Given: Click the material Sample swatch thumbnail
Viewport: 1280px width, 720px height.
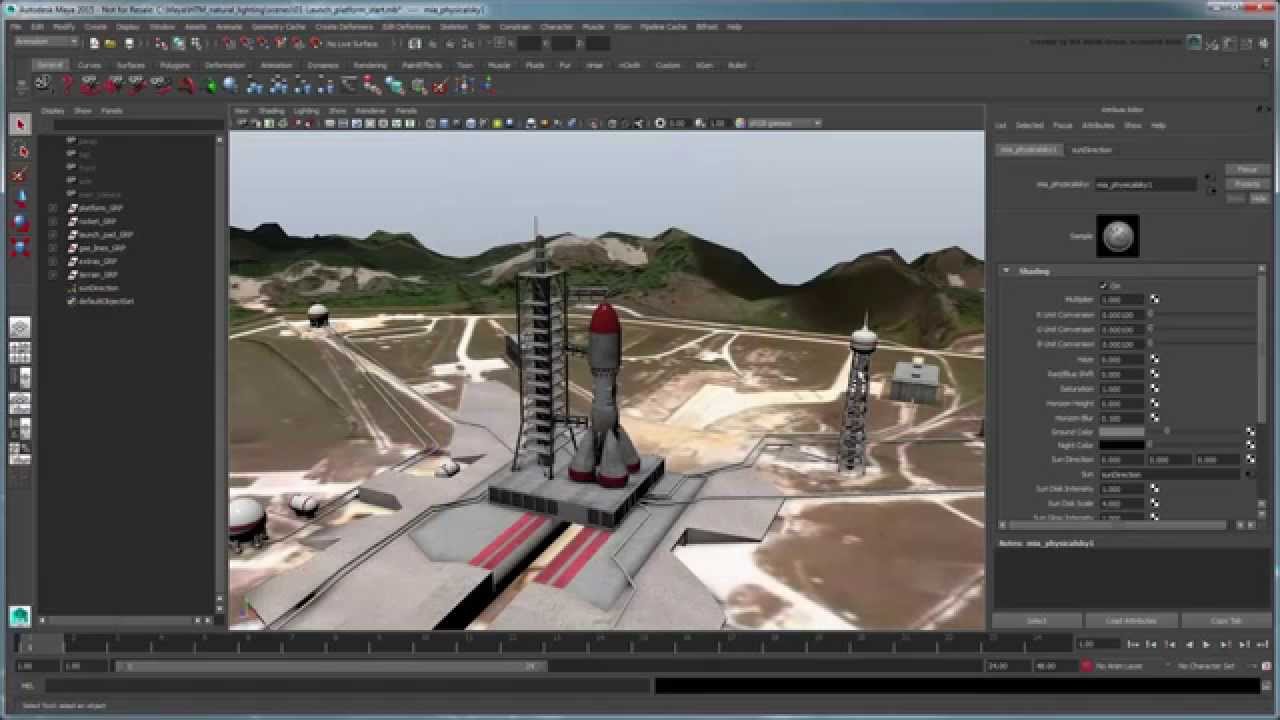Looking at the screenshot, I should [1117, 236].
